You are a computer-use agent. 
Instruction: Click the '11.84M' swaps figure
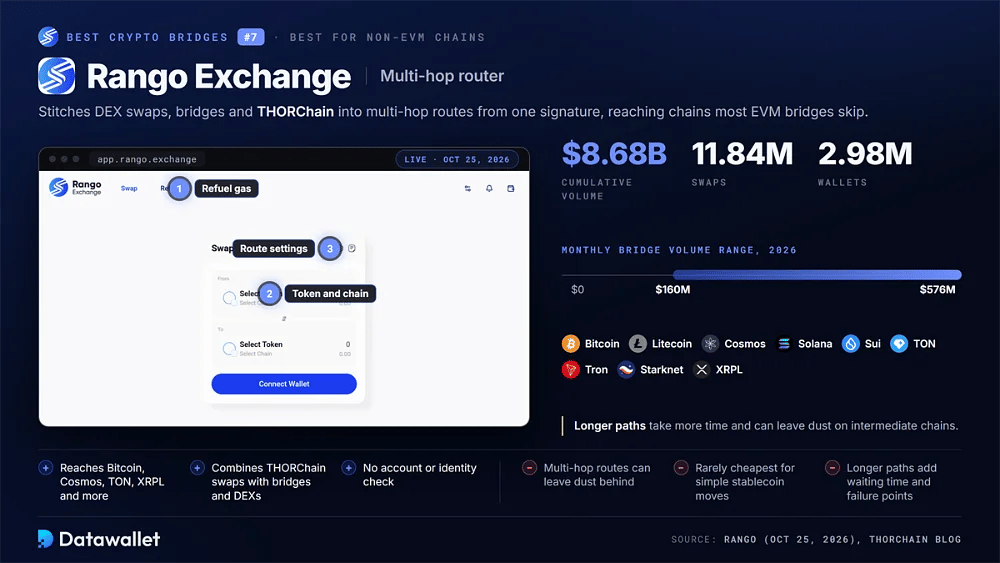pyautogui.click(x=742, y=154)
